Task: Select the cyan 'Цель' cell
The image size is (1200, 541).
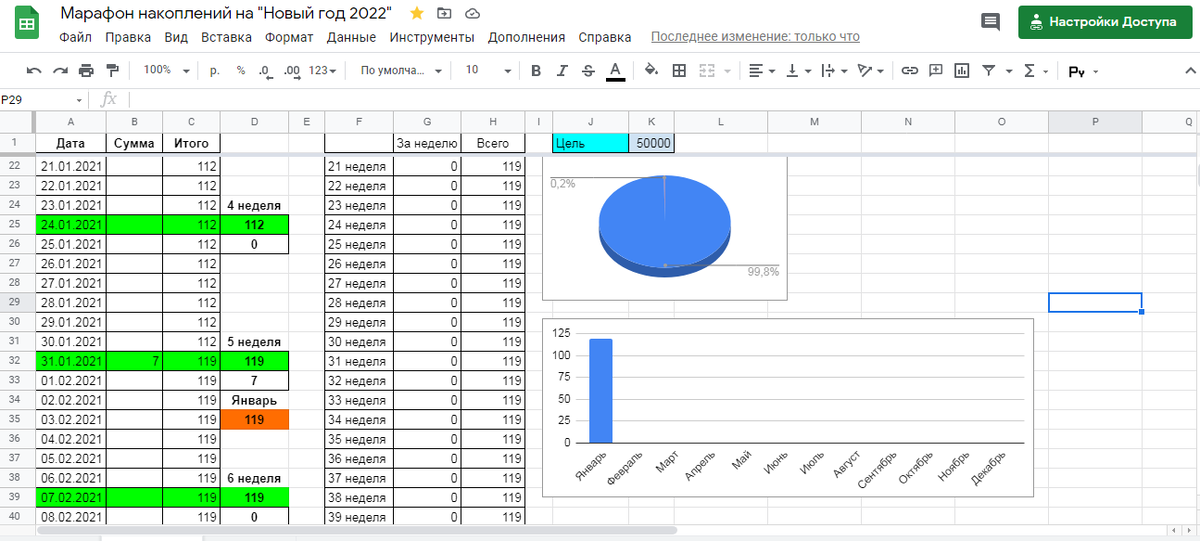Action: pos(591,143)
